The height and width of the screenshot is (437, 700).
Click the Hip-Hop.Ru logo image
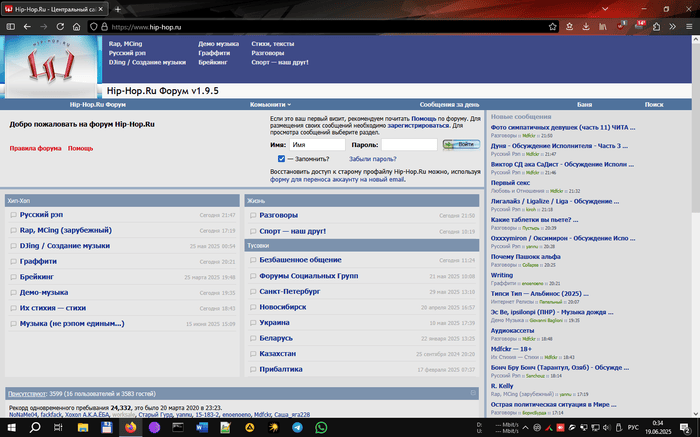tap(48, 67)
